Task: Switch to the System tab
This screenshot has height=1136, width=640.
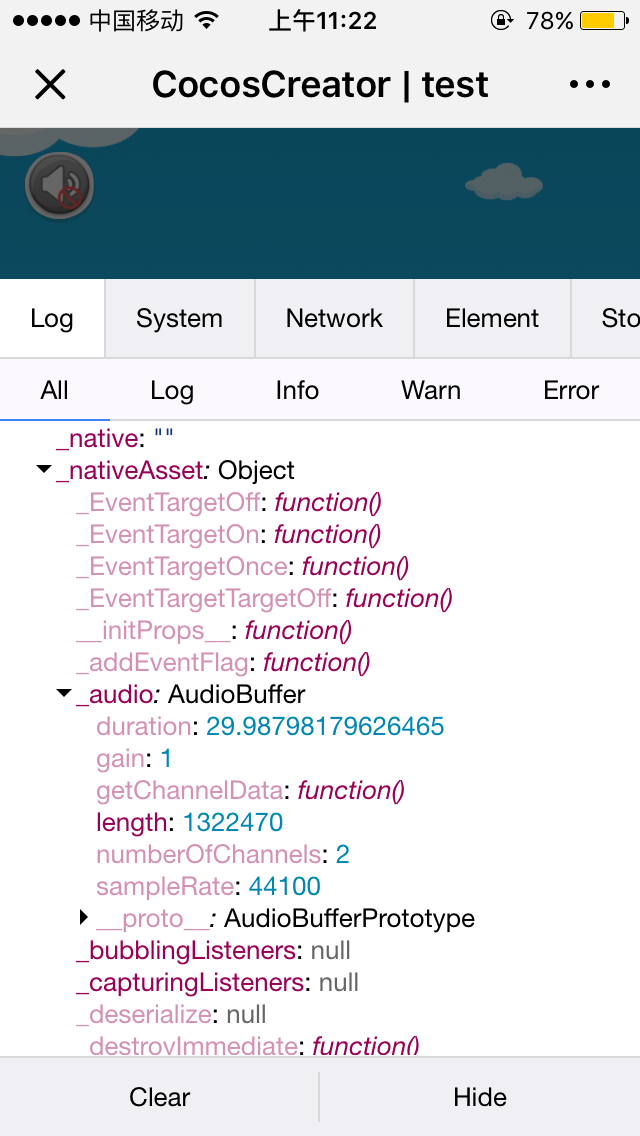Action: (x=179, y=319)
